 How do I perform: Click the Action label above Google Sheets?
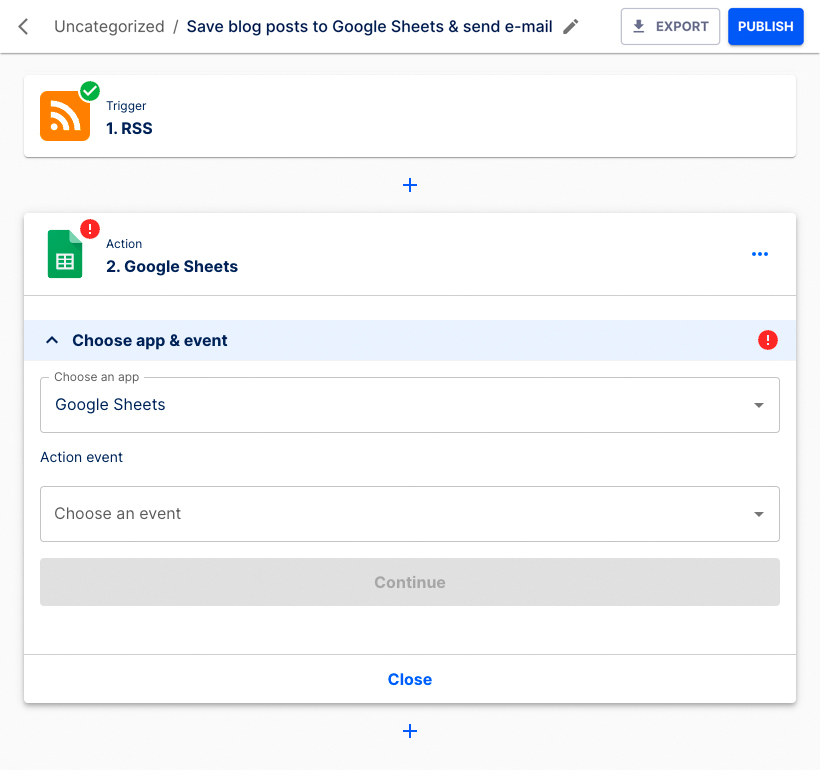(124, 244)
